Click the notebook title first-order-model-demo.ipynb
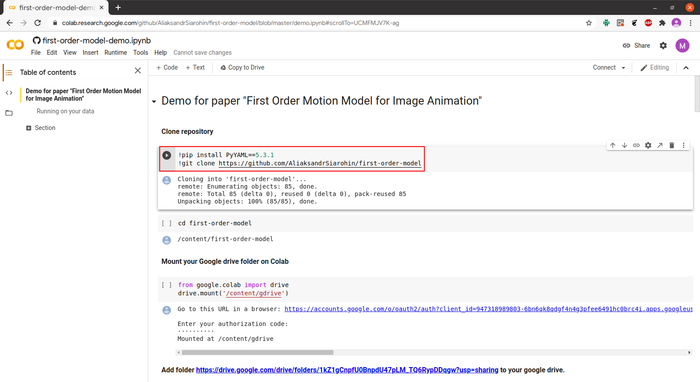 pos(96,41)
